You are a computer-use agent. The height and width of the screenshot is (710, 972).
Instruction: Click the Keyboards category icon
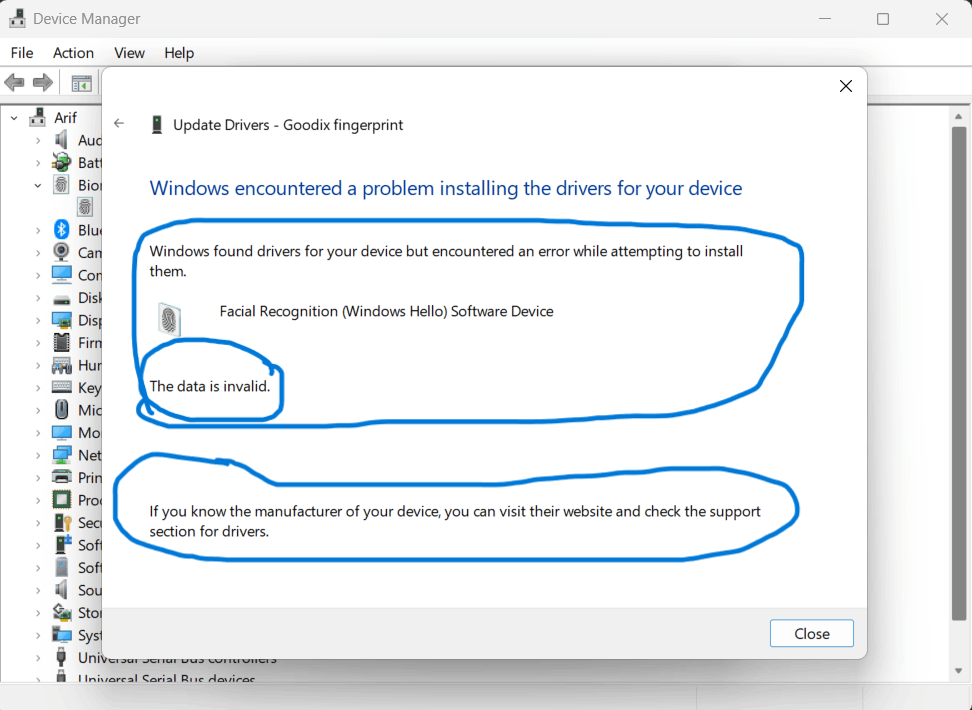point(61,388)
